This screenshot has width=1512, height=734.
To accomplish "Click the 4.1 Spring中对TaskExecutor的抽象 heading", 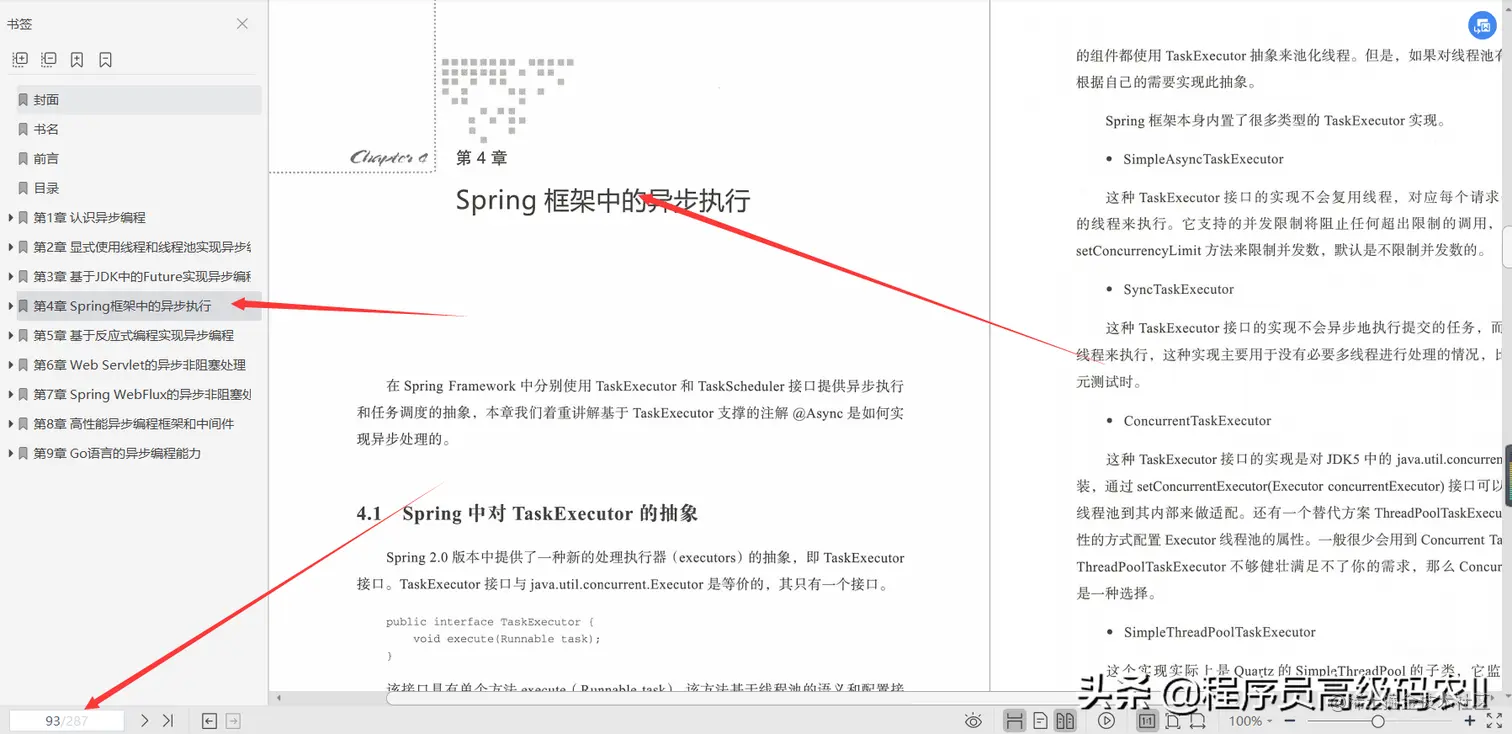I will tap(527, 514).
